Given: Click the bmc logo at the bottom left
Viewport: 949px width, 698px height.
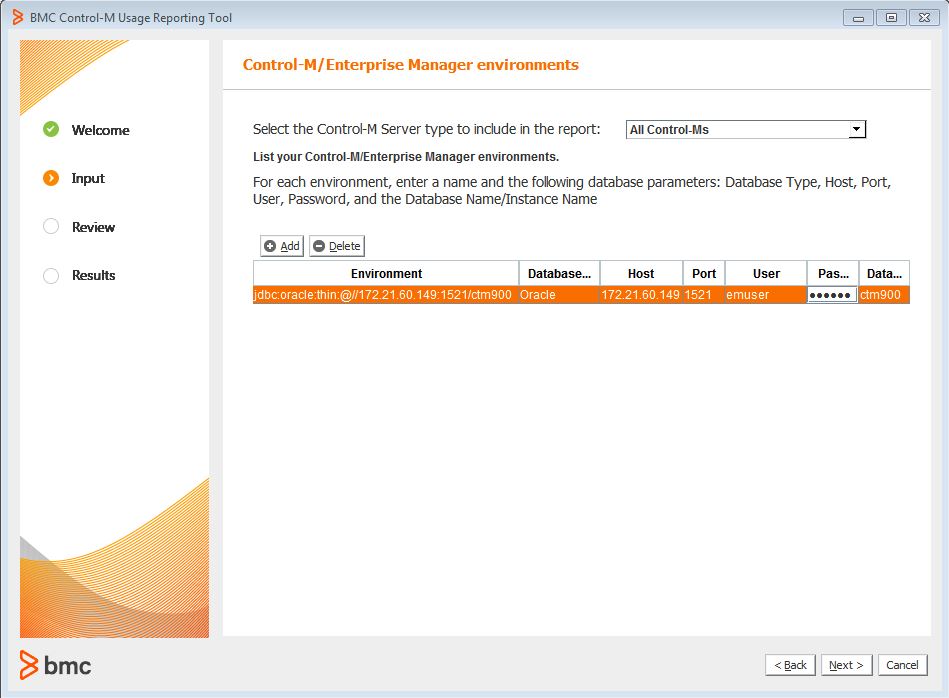Looking at the screenshot, I should pos(55,665).
